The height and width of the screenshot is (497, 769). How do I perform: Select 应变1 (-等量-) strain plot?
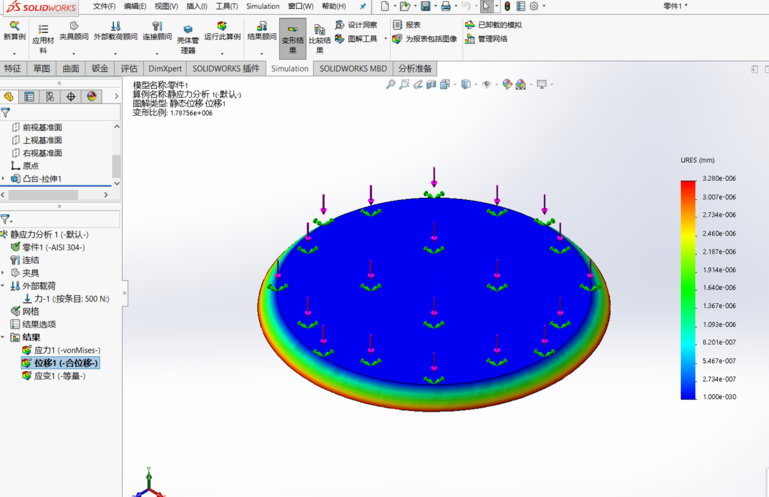(54, 376)
